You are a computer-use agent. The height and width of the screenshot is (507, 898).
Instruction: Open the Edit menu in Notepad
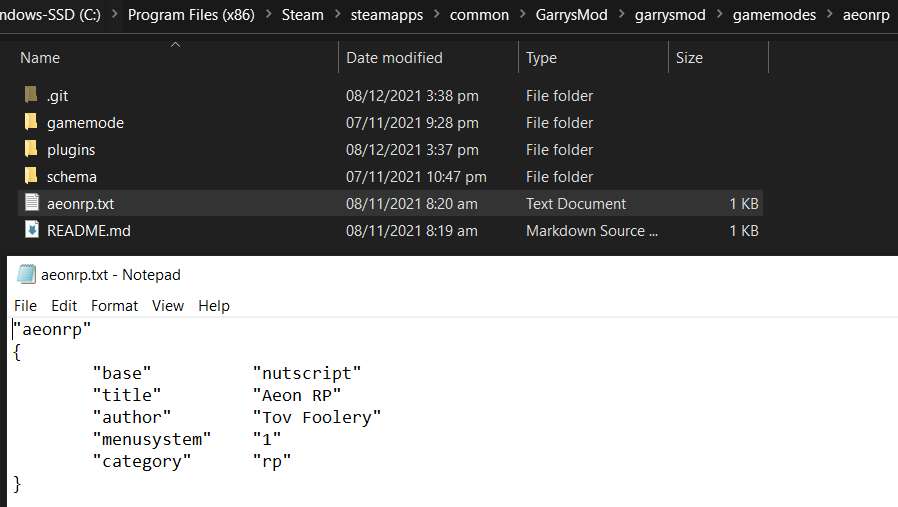coord(64,306)
